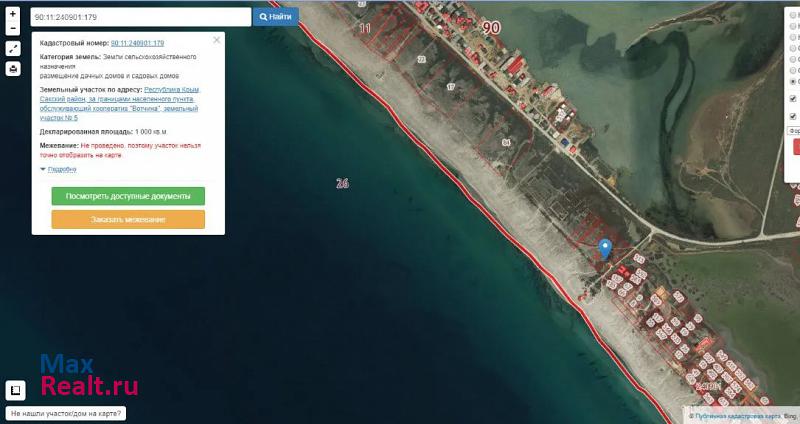
Task: Click the Найти search button
Action: (x=275, y=17)
